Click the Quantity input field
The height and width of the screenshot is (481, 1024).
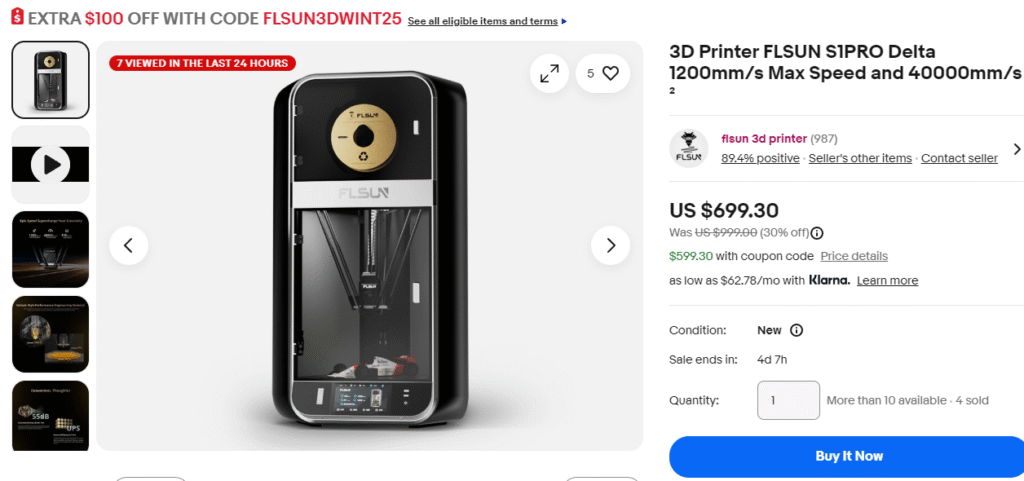(x=788, y=400)
